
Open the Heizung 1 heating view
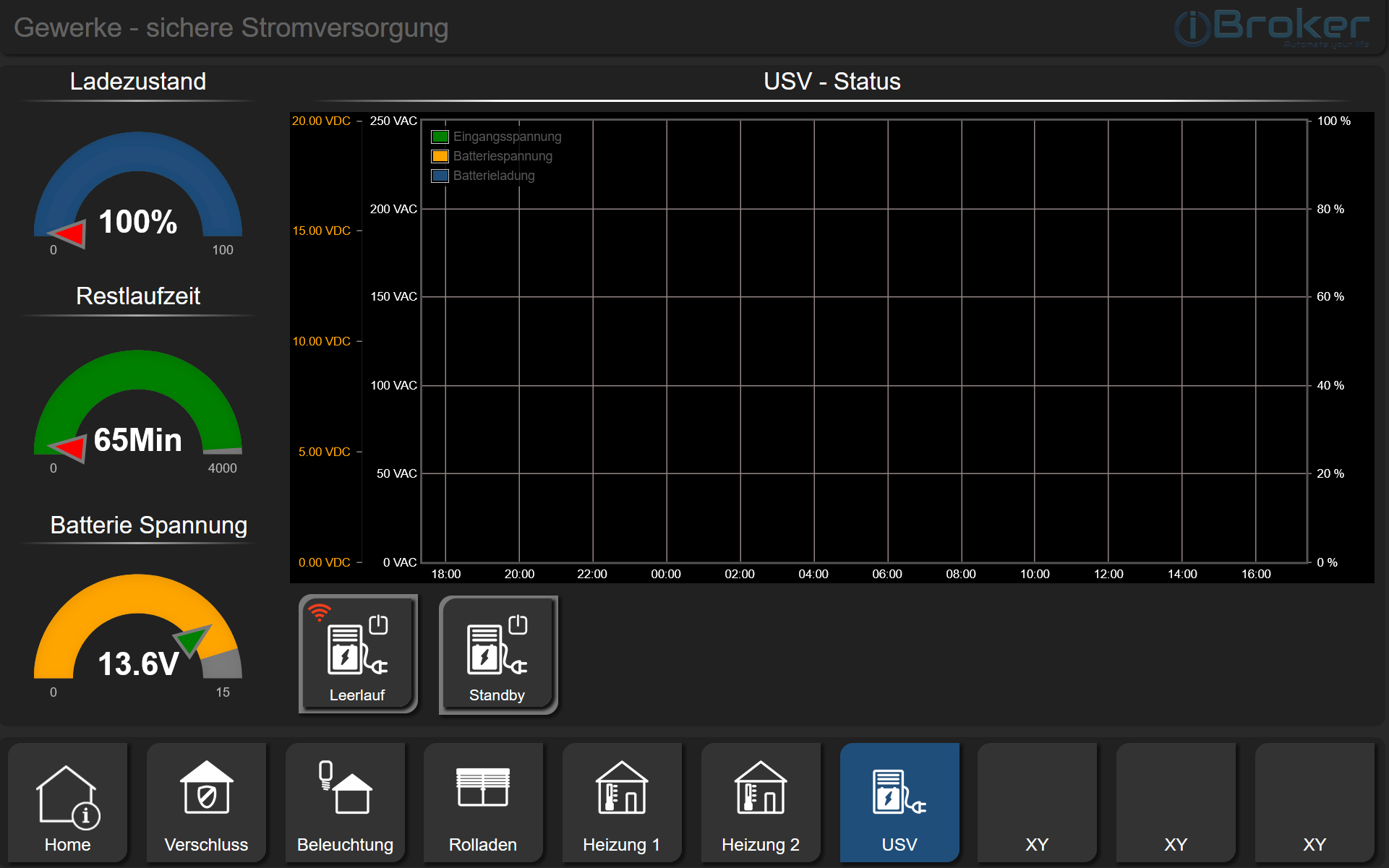point(621,802)
